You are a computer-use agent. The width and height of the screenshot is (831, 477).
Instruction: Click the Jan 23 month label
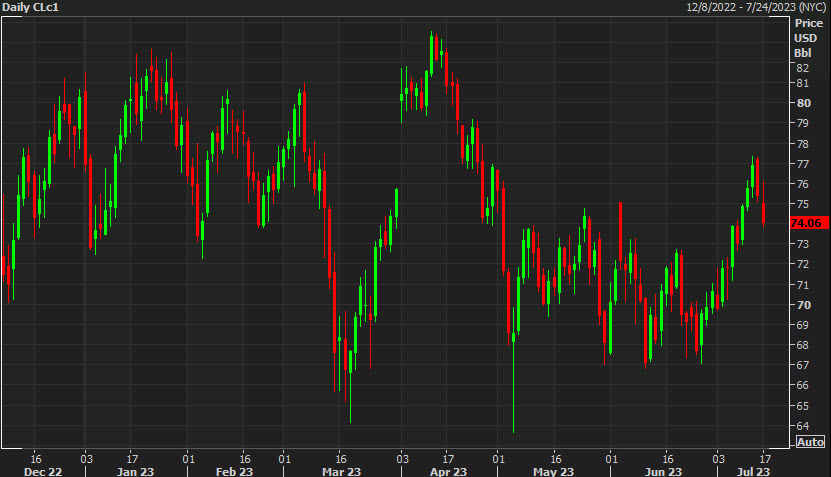136,472
